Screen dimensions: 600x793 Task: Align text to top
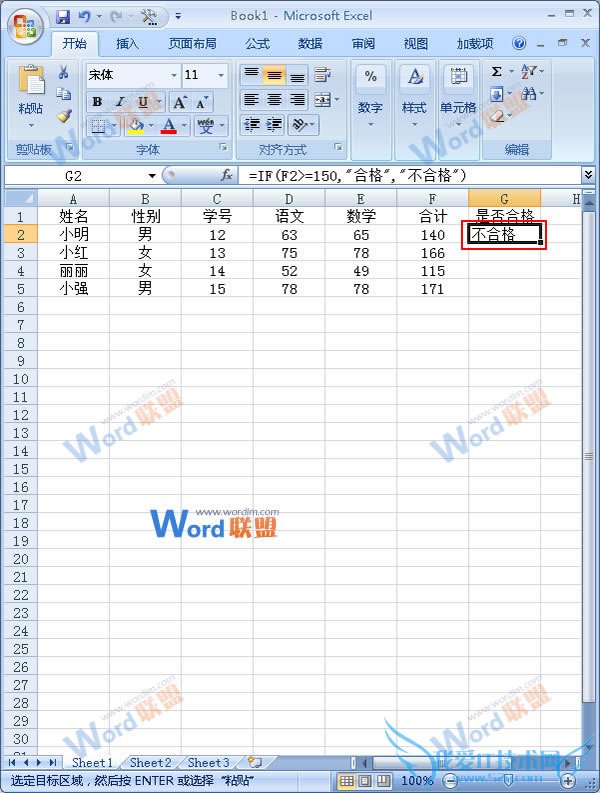pos(251,75)
